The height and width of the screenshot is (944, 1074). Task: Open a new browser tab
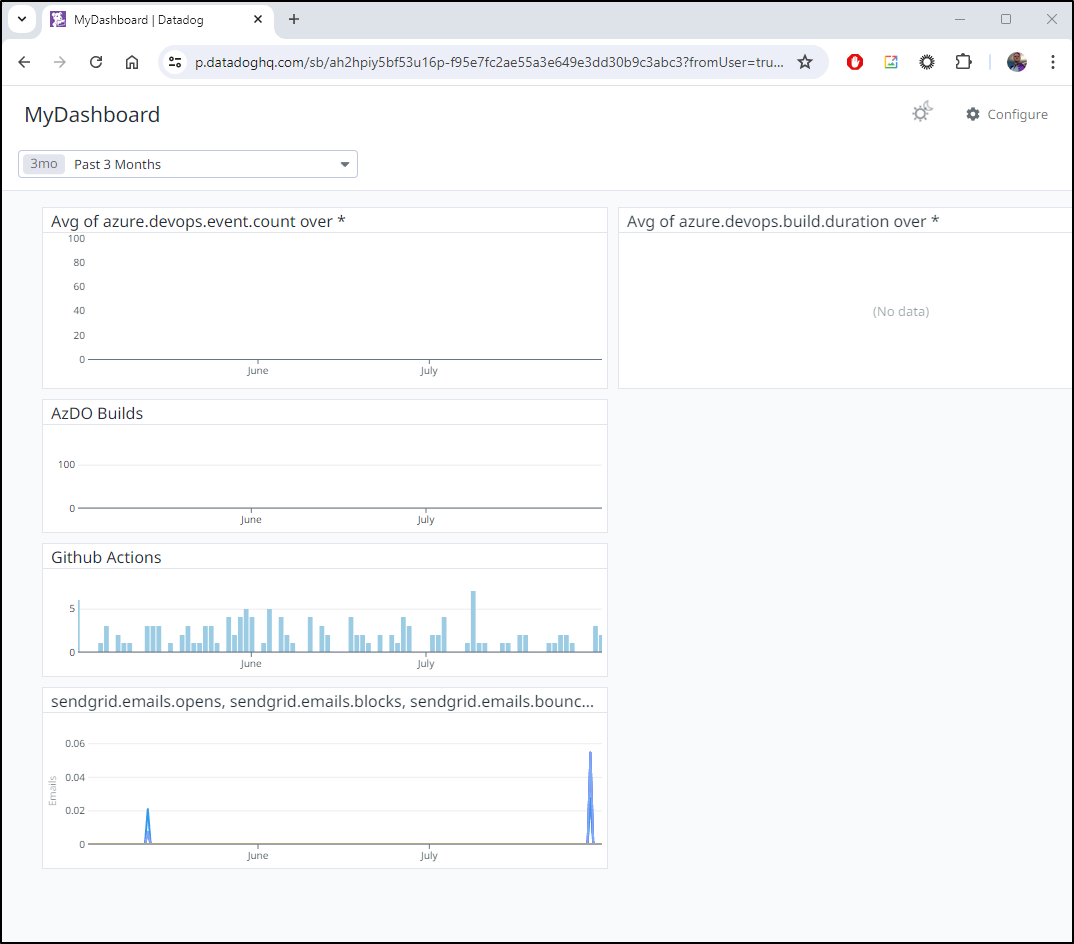click(x=294, y=19)
